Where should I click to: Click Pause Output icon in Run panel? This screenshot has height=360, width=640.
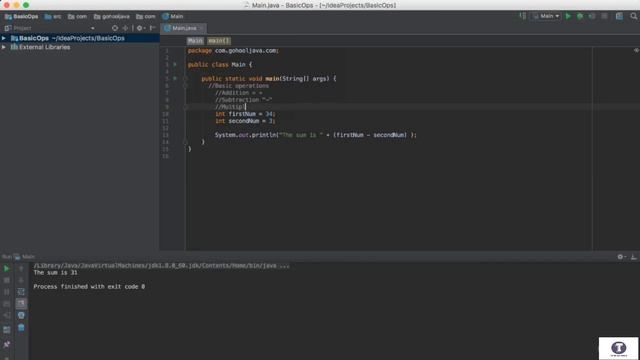coord(7,292)
